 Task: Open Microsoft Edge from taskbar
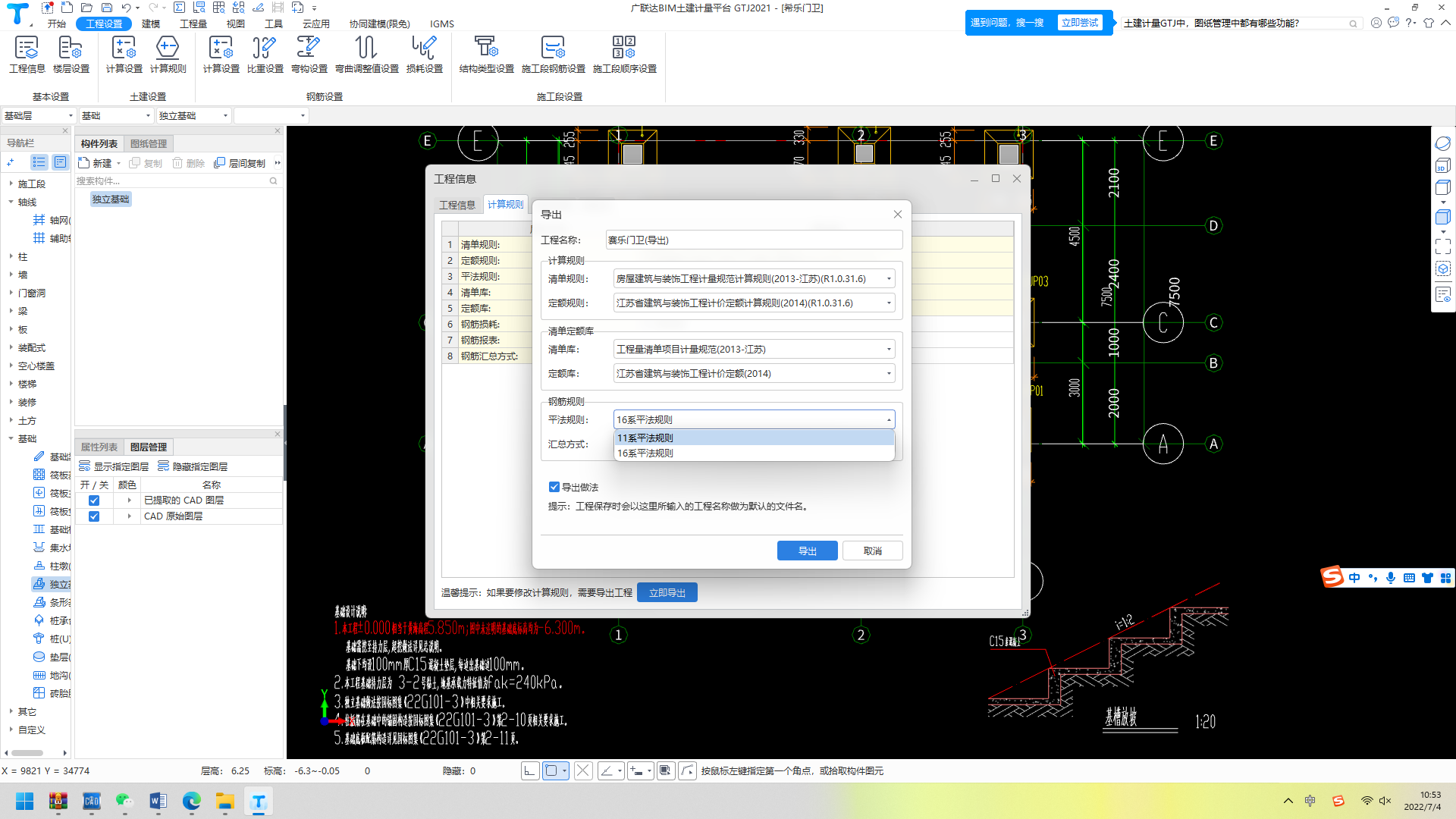[191, 801]
